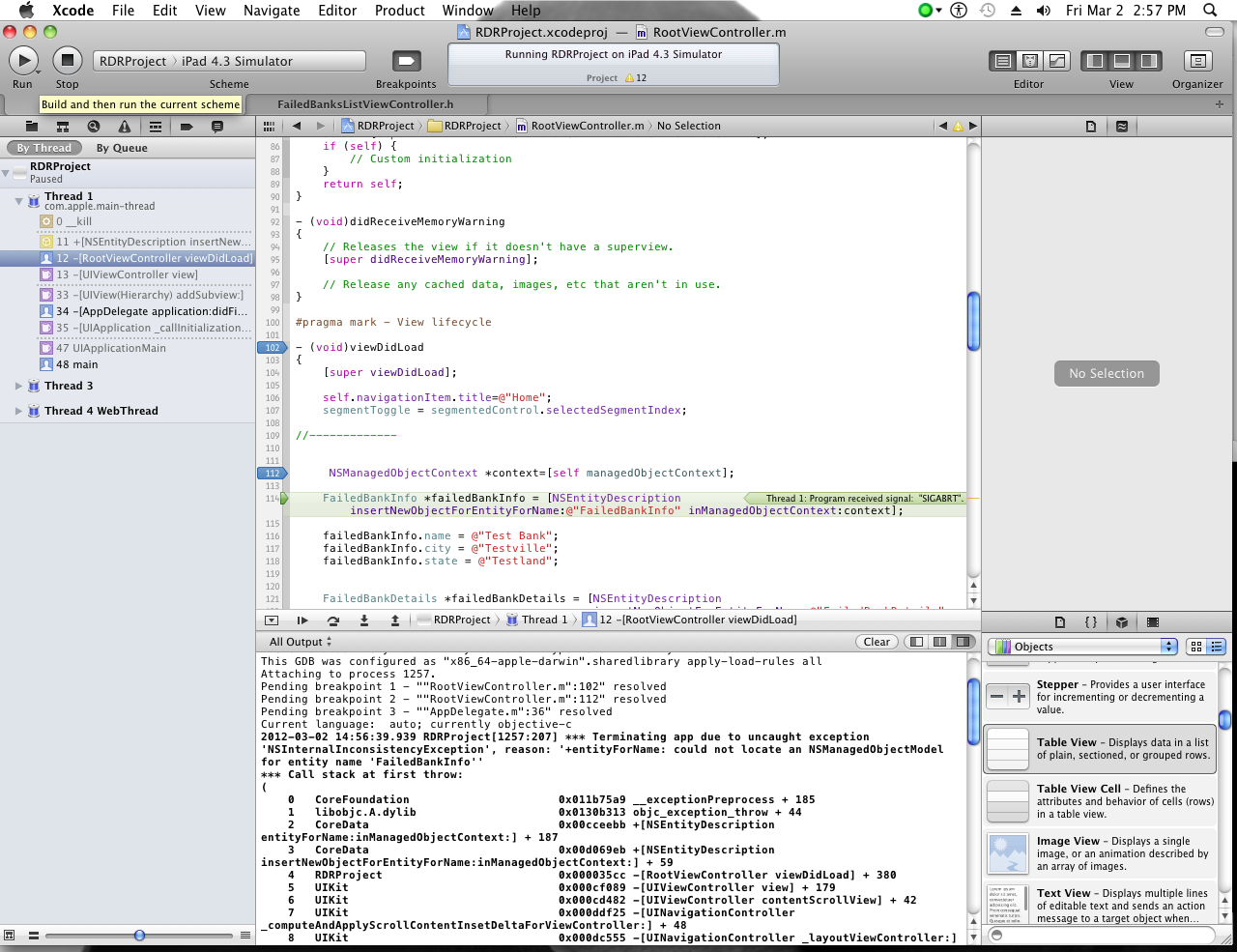The height and width of the screenshot is (952, 1237).
Task: Switch to the Assistant editor icon
Action: [x=1030, y=61]
